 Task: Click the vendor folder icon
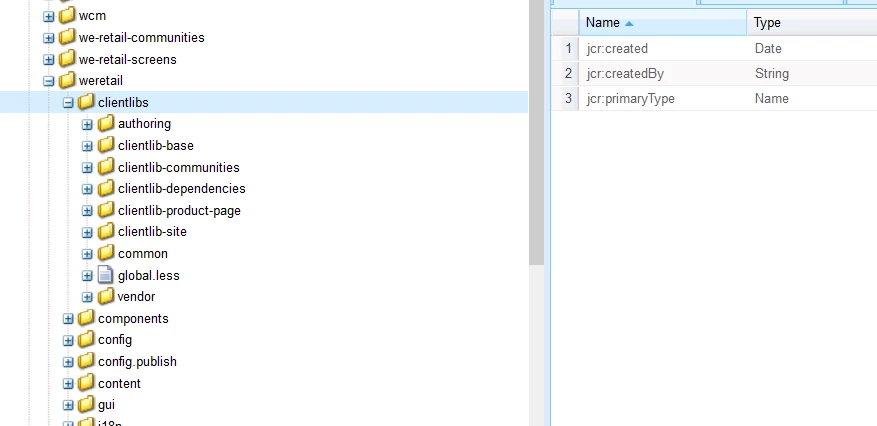(x=105, y=296)
